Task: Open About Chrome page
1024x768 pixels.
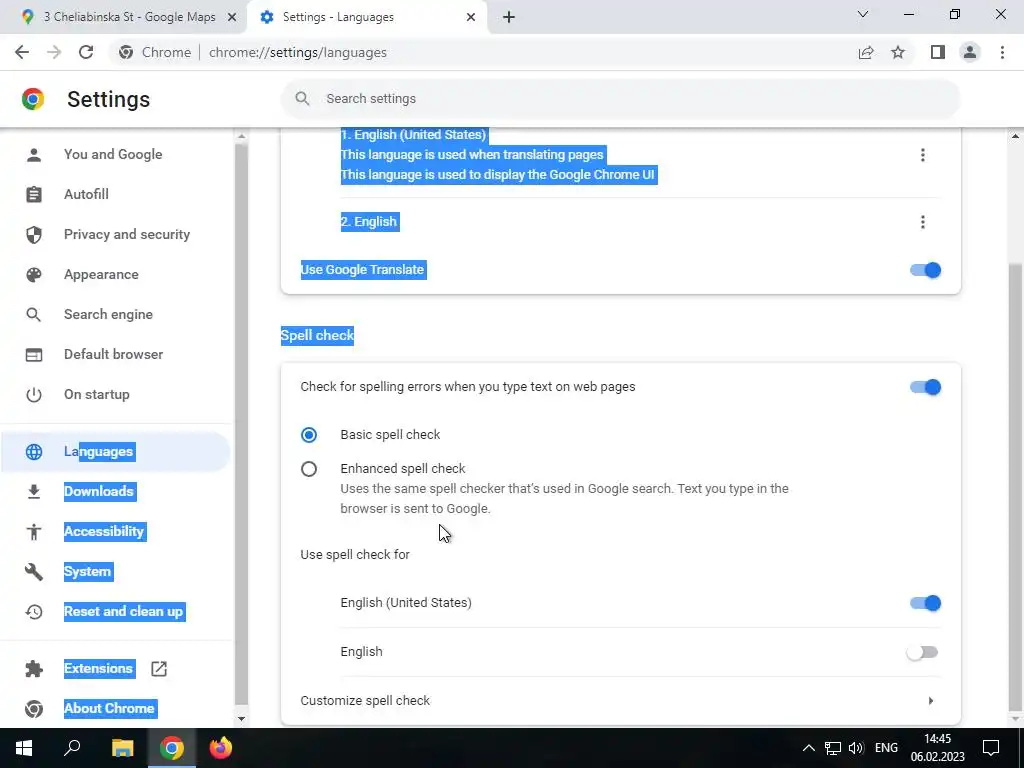Action: point(109,708)
